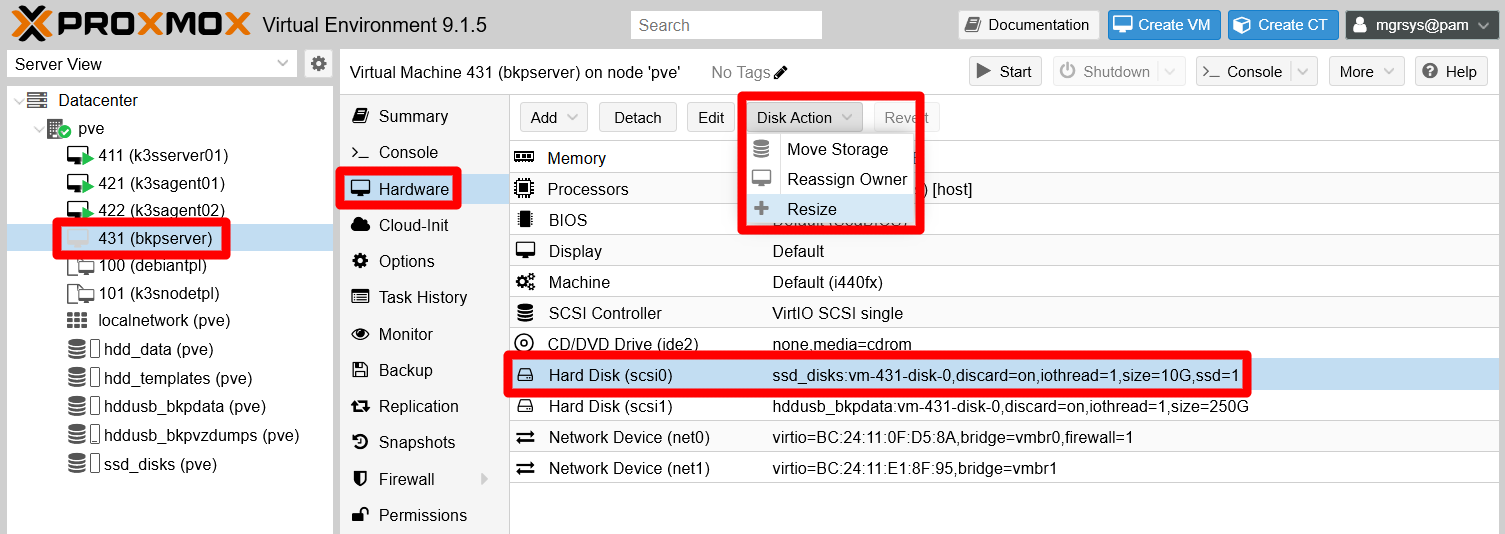This screenshot has width=1505, height=534.
Task: Click the Search input field
Action: click(726, 25)
